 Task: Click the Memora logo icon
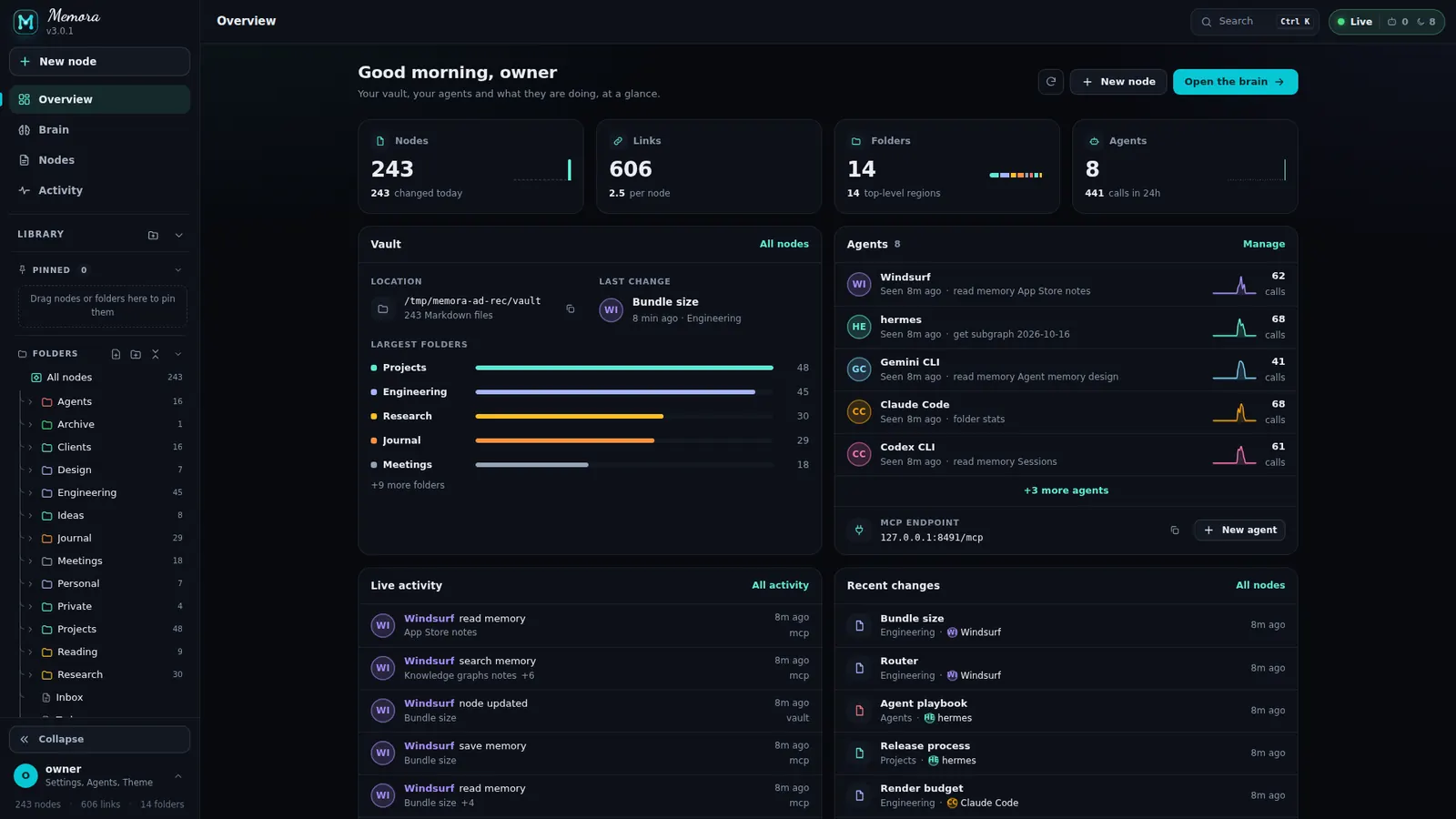click(x=25, y=22)
